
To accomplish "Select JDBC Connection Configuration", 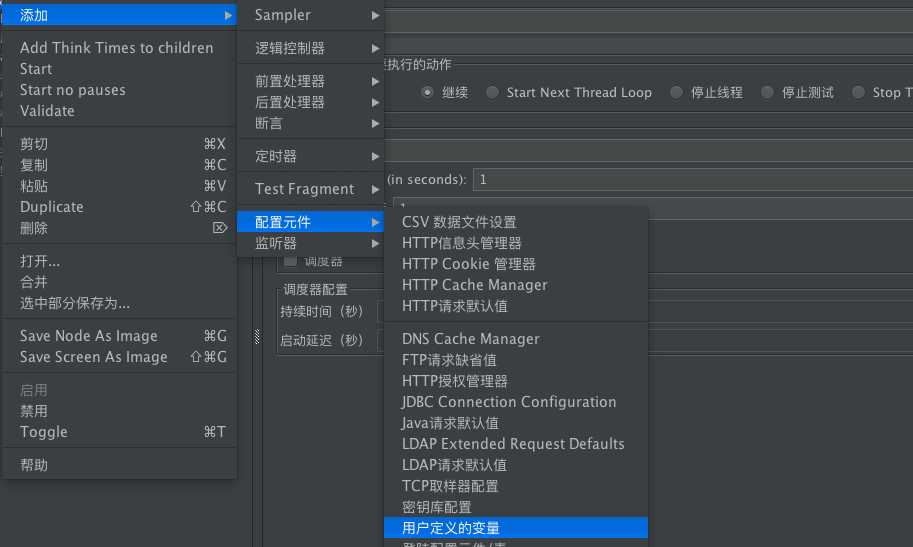I will [516, 402].
